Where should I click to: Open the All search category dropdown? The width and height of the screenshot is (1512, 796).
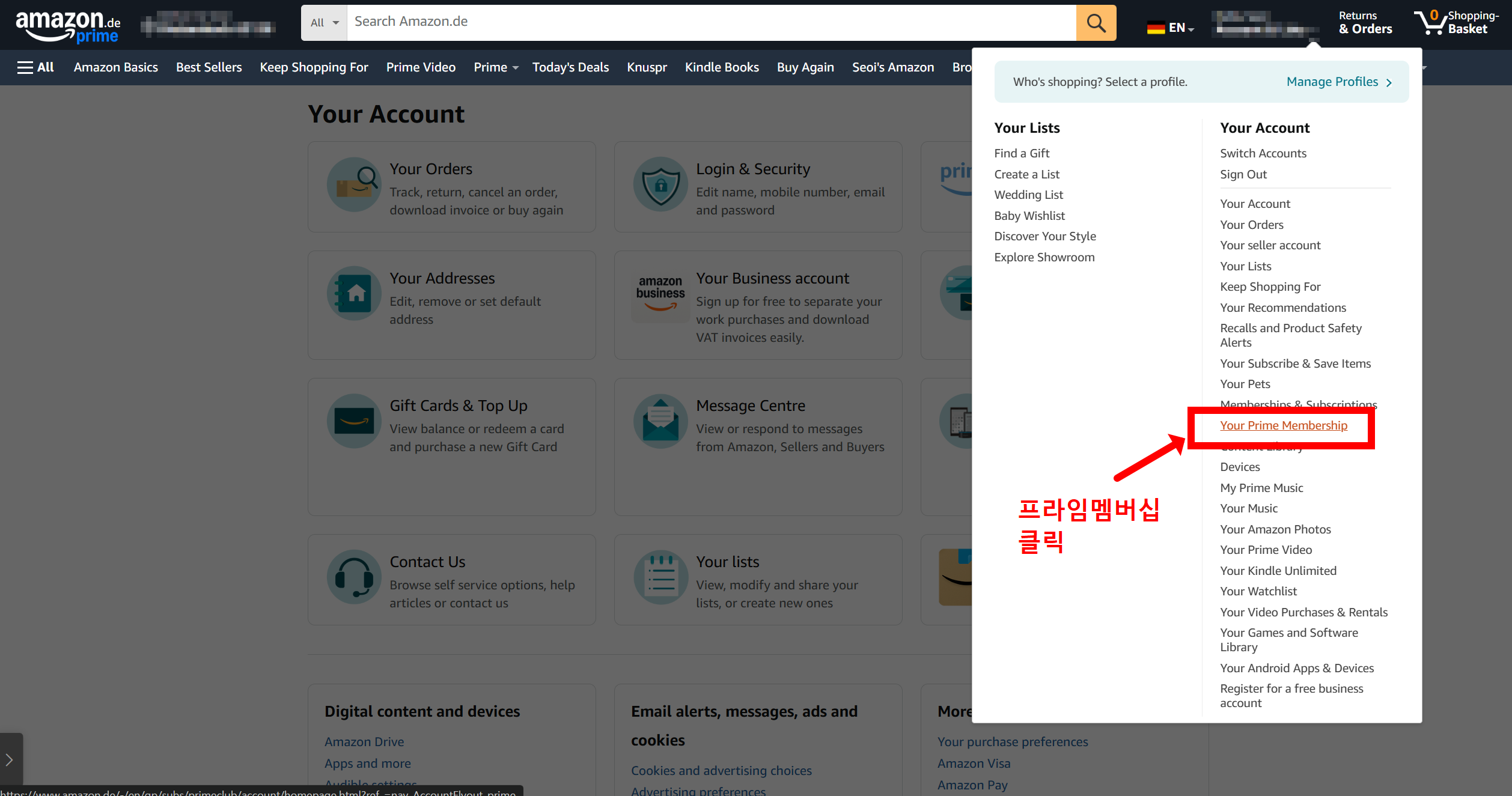[x=325, y=23]
